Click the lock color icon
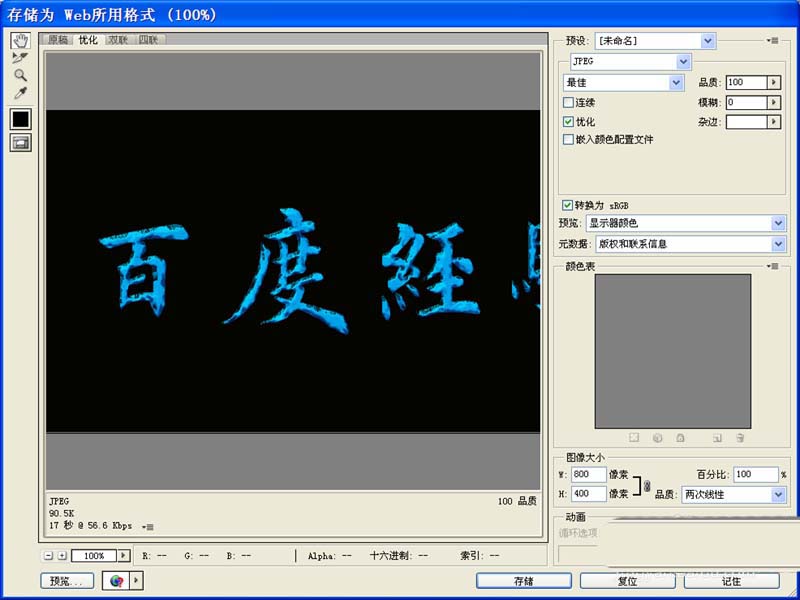The image size is (800, 600). pos(680,438)
